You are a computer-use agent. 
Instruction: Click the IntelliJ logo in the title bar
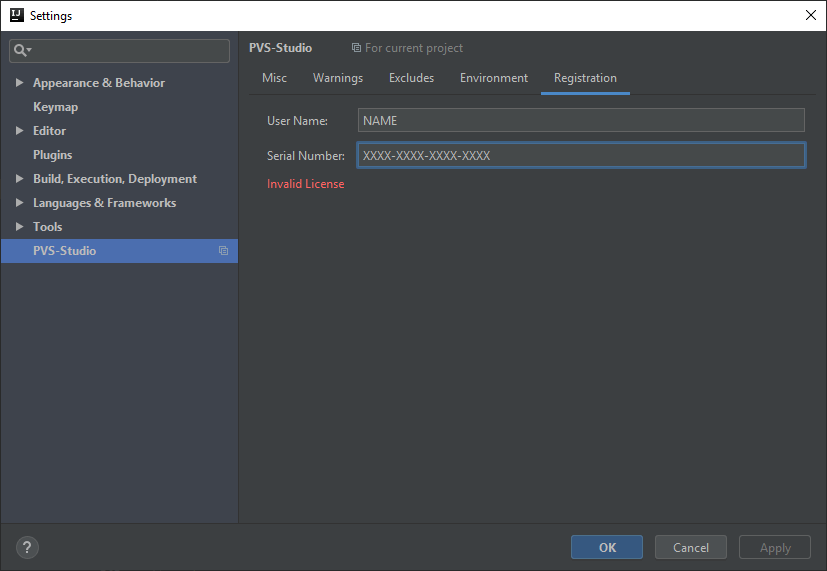coord(17,15)
